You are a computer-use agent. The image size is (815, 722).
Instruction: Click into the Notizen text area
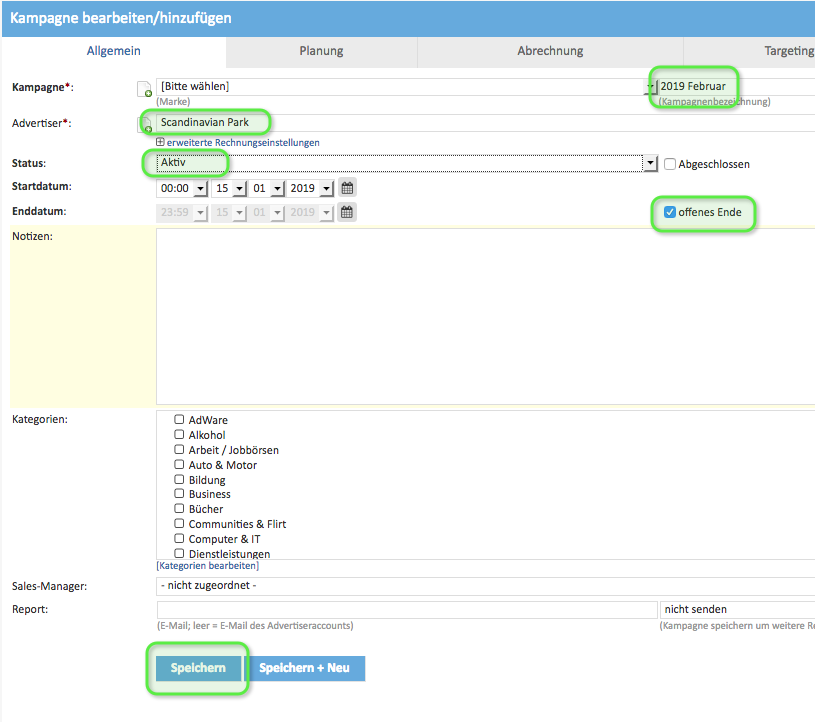(485, 315)
